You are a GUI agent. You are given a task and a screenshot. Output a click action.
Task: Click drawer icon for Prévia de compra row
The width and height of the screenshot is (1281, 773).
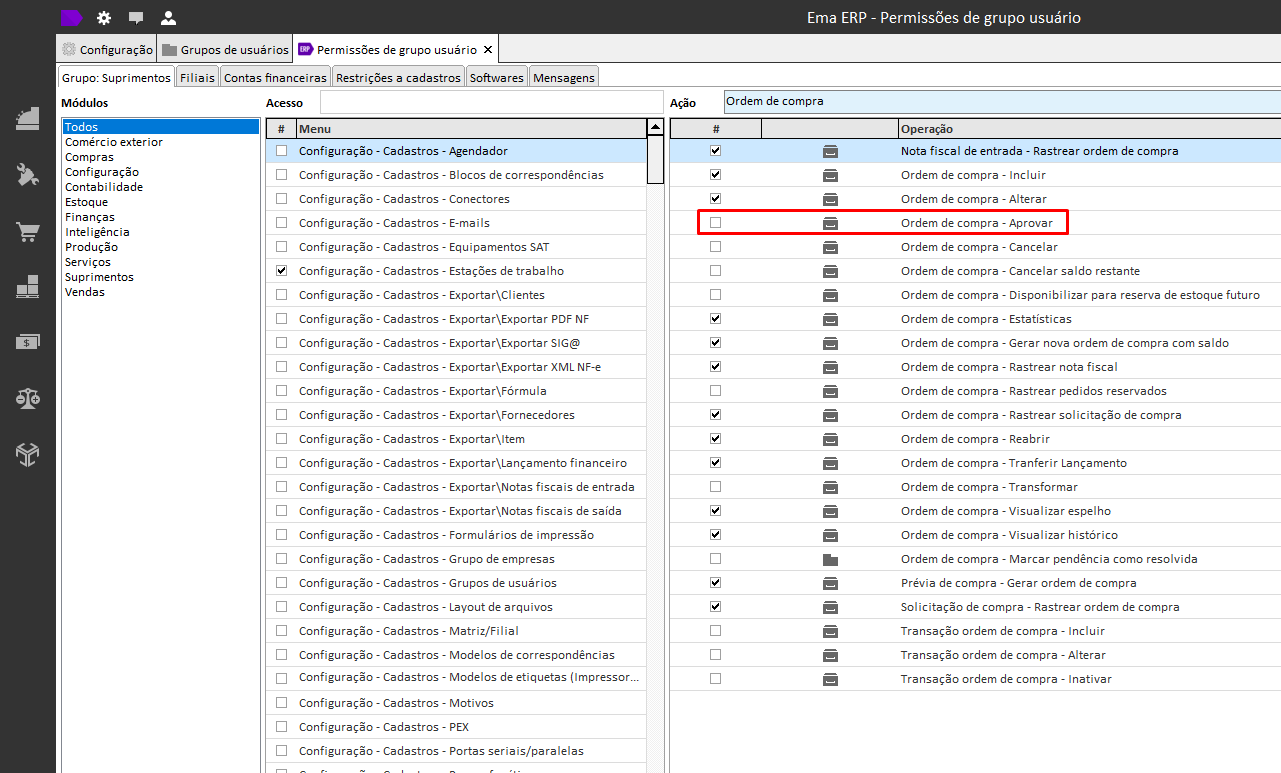(830, 583)
